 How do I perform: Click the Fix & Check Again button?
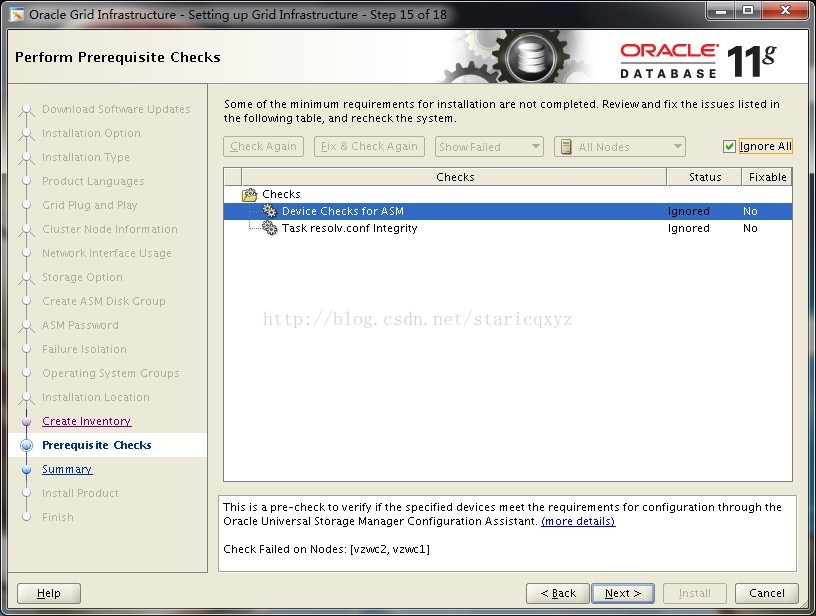pos(369,147)
